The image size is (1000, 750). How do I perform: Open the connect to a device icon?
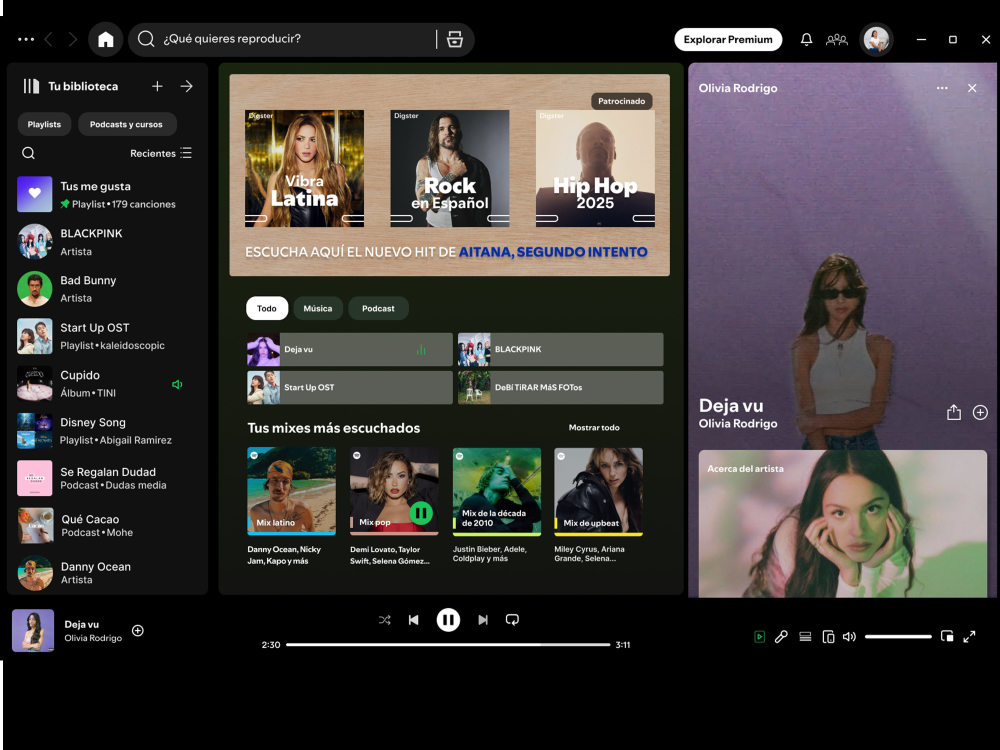pyautogui.click(x=828, y=636)
